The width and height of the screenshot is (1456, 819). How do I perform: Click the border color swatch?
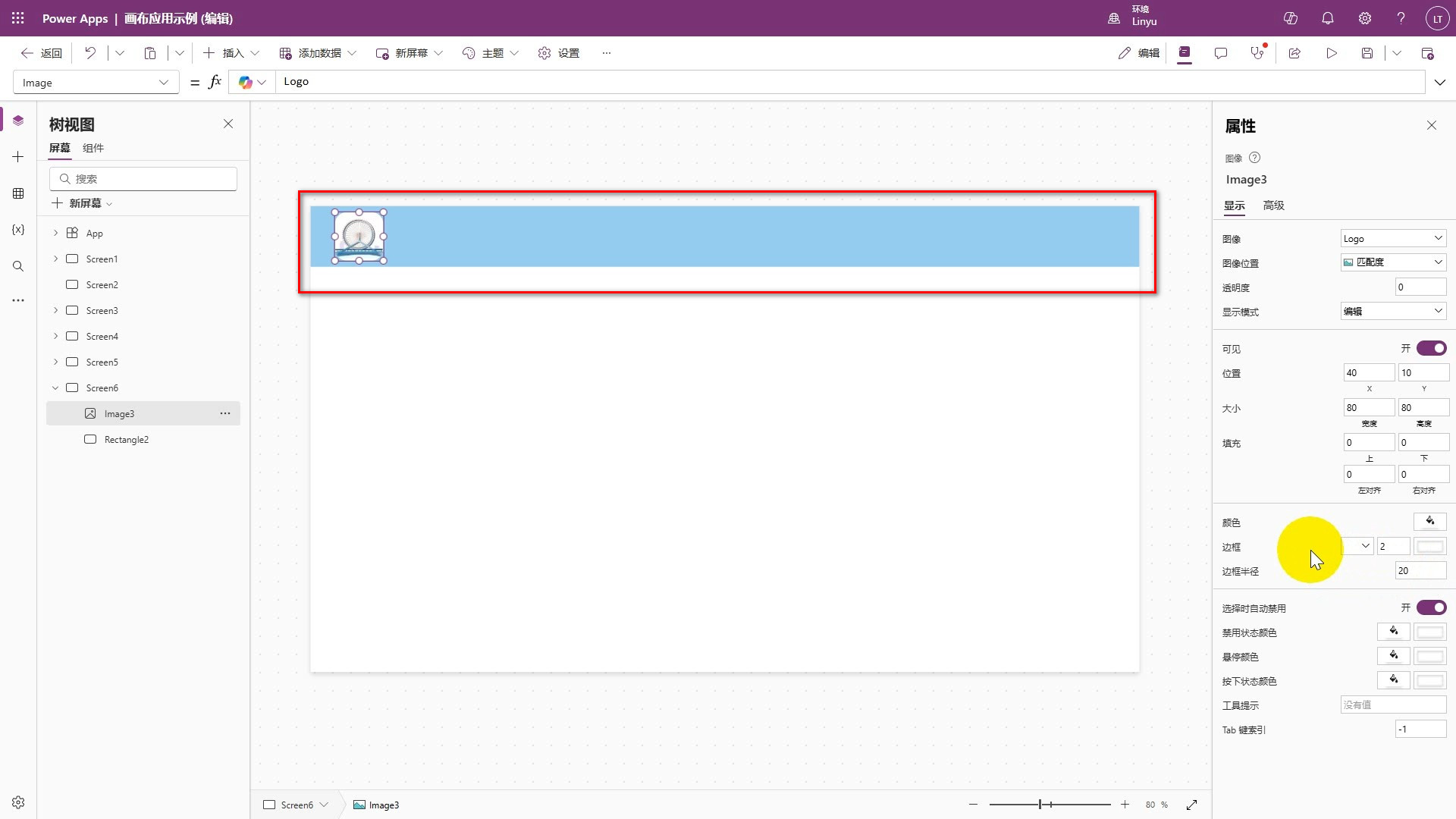[x=1430, y=547]
